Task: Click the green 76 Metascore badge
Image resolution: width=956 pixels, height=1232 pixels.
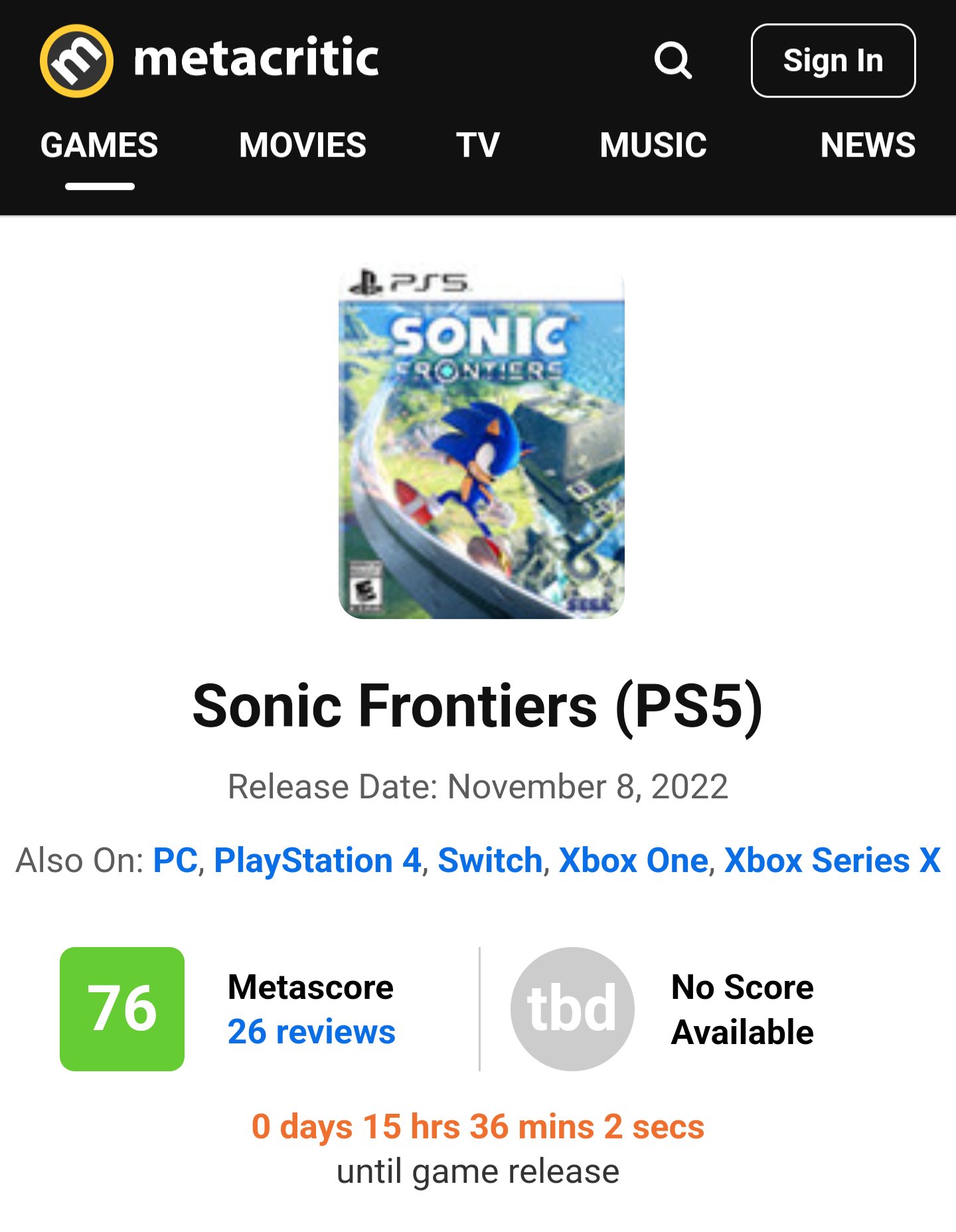Action: [122, 1008]
